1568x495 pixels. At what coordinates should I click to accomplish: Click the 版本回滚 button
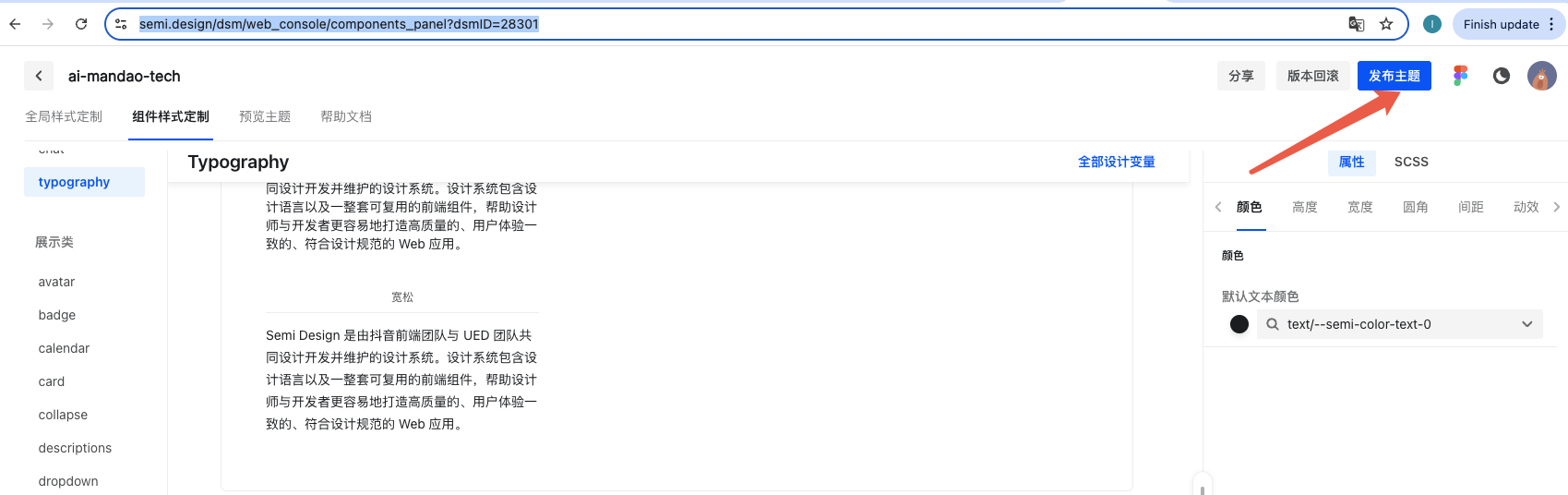coord(1312,76)
